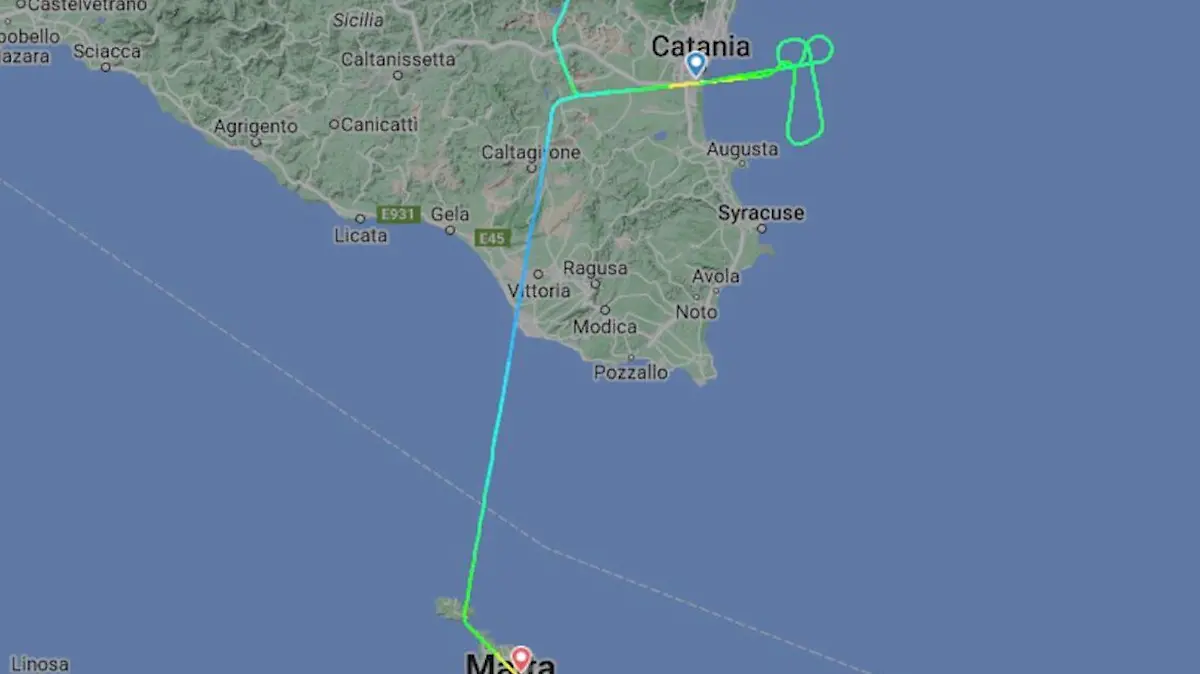Click the blue Catania airport pin marker
The width and height of the screenshot is (1200, 674).
click(696, 65)
